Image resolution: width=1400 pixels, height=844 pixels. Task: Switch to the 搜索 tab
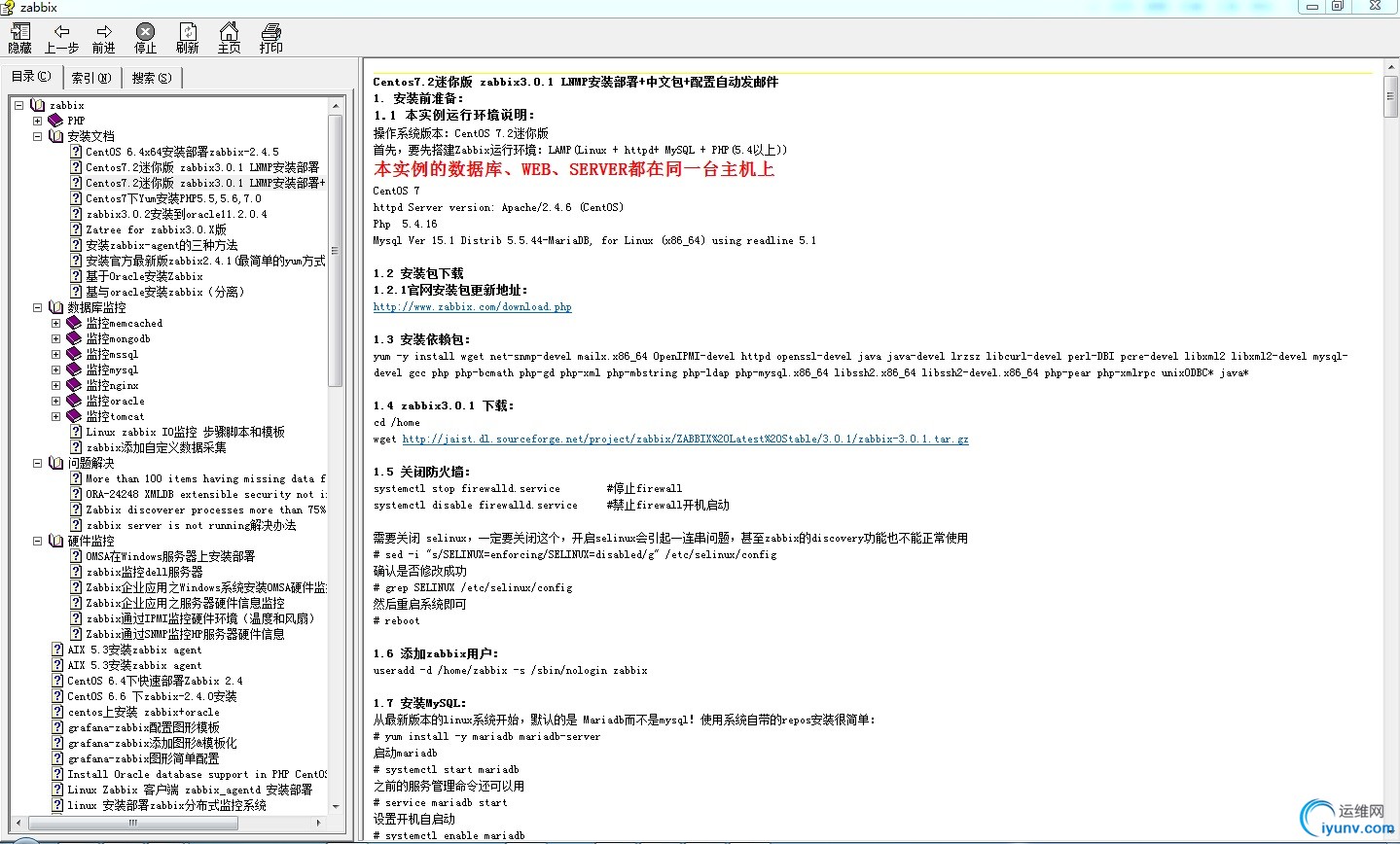(x=152, y=78)
